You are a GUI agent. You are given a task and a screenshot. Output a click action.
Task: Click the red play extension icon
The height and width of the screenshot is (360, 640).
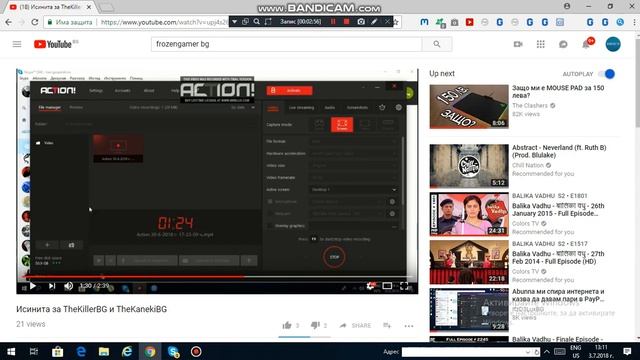coord(469,22)
